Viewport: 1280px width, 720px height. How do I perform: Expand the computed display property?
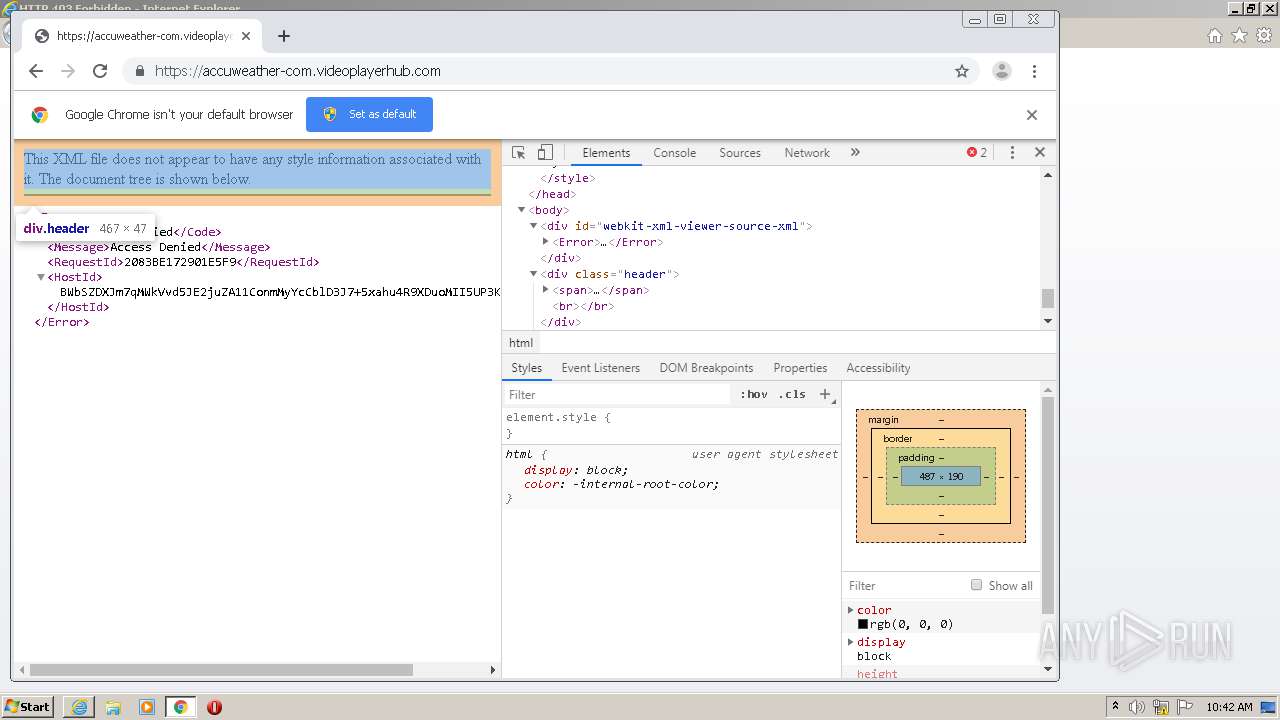(851, 642)
